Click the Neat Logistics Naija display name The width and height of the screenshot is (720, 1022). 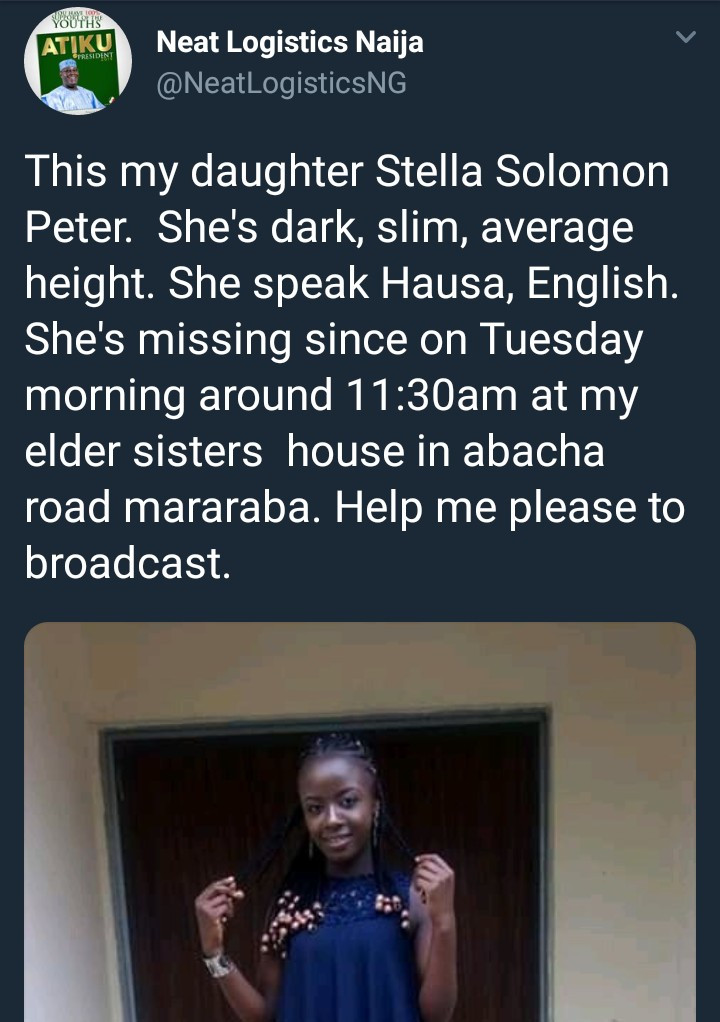pyautogui.click(x=290, y=43)
